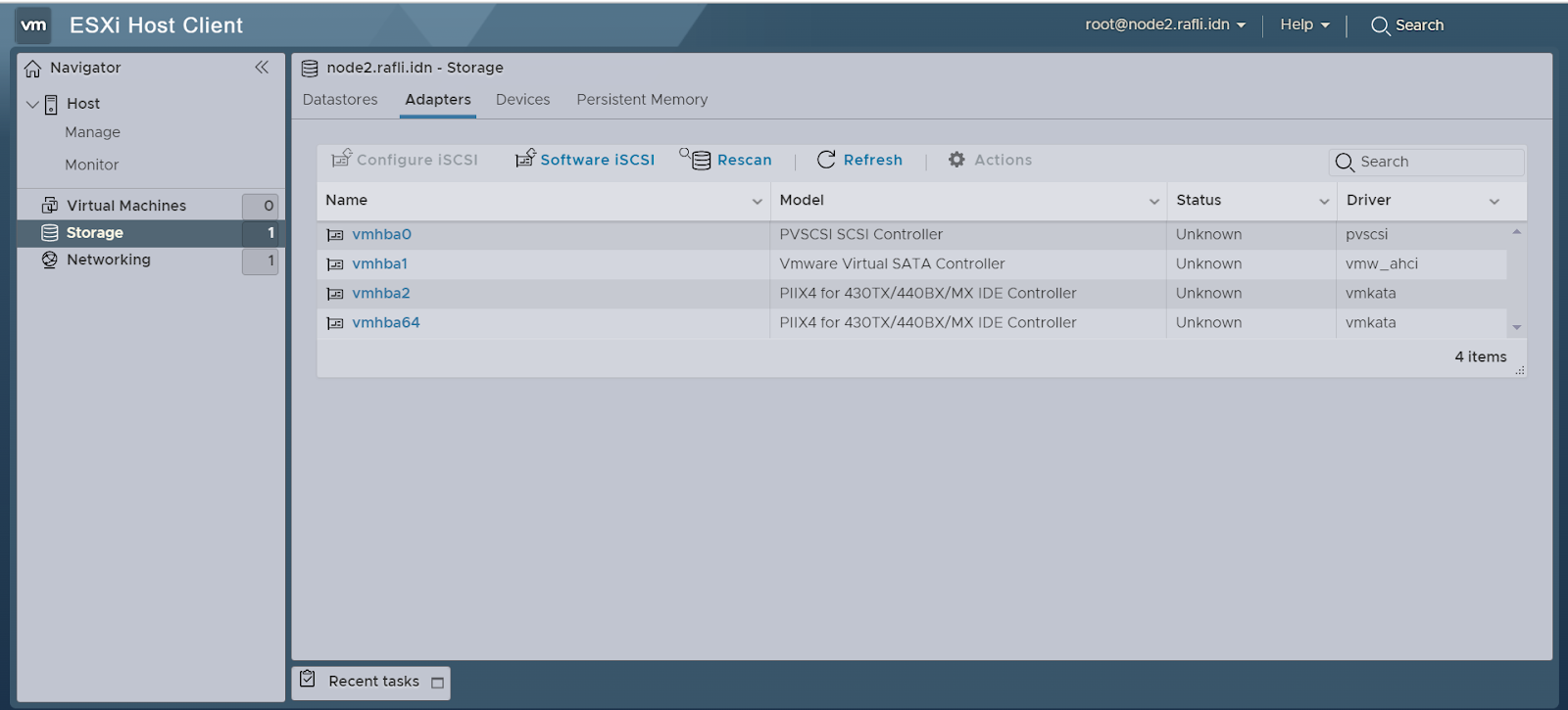Click the Configure iSCSI icon

click(341, 158)
